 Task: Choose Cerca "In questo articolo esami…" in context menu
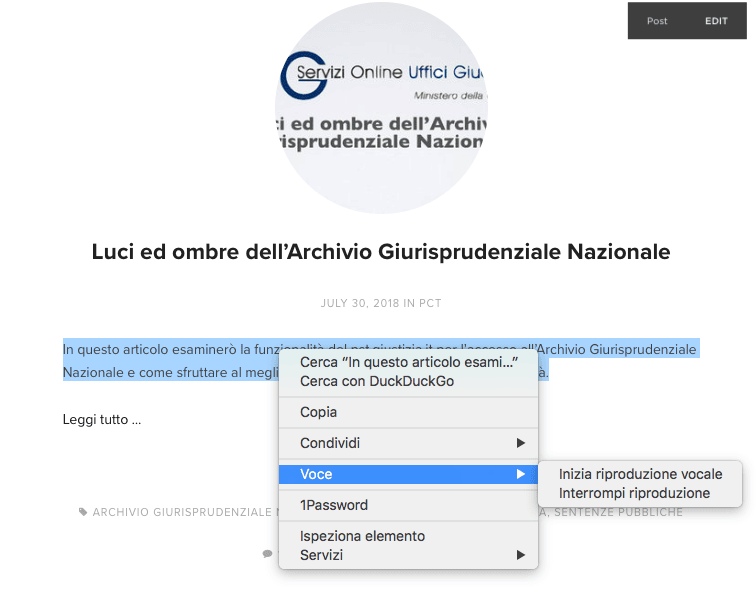click(x=408, y=363)
